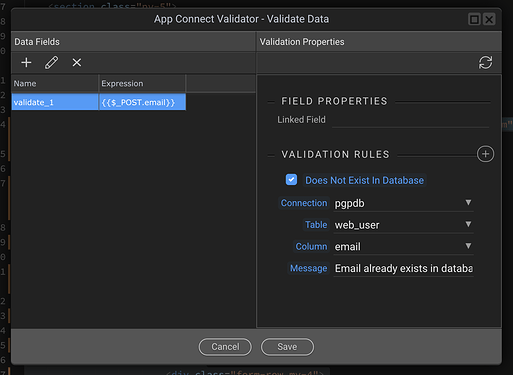Select the {{$_POST.email}} expression cell

click(142, 102)
